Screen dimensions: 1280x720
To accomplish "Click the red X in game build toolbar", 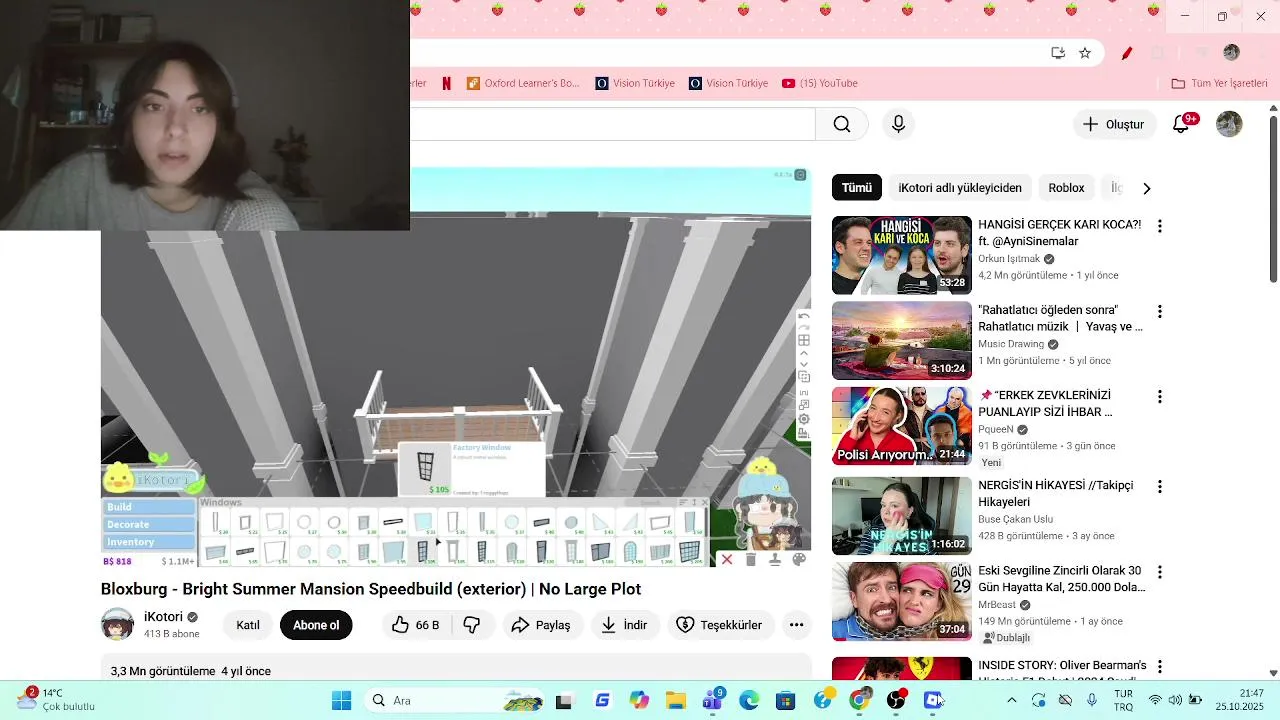I will pyautogui.click(x=727, y=560).
